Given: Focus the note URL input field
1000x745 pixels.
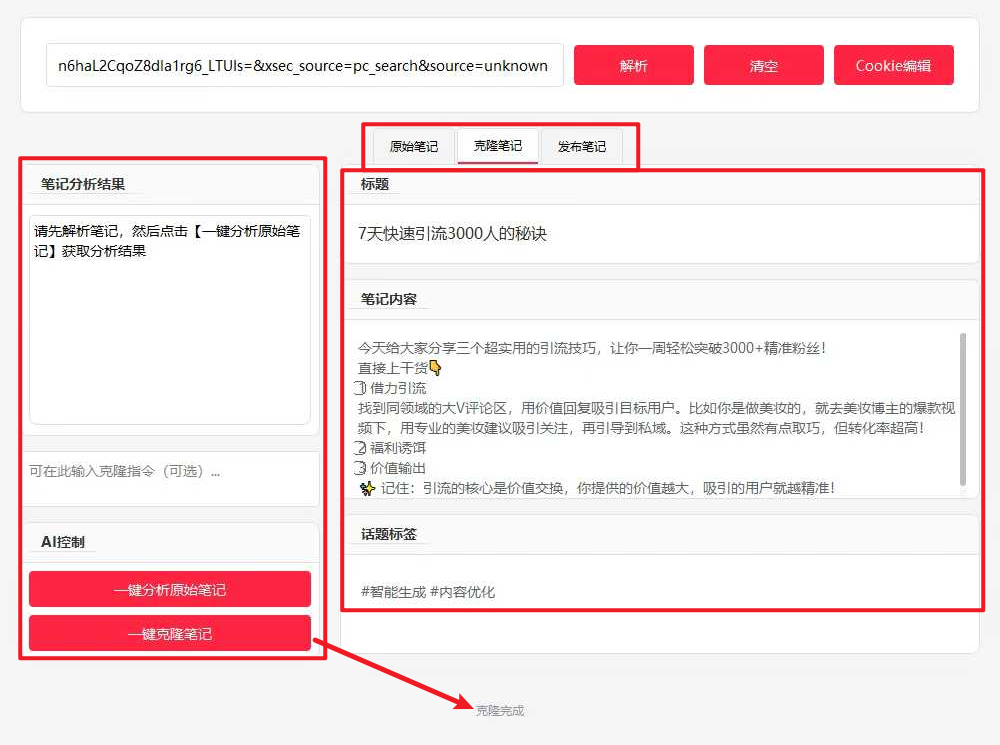Looking at the screenshot, I should coord(304,66).
